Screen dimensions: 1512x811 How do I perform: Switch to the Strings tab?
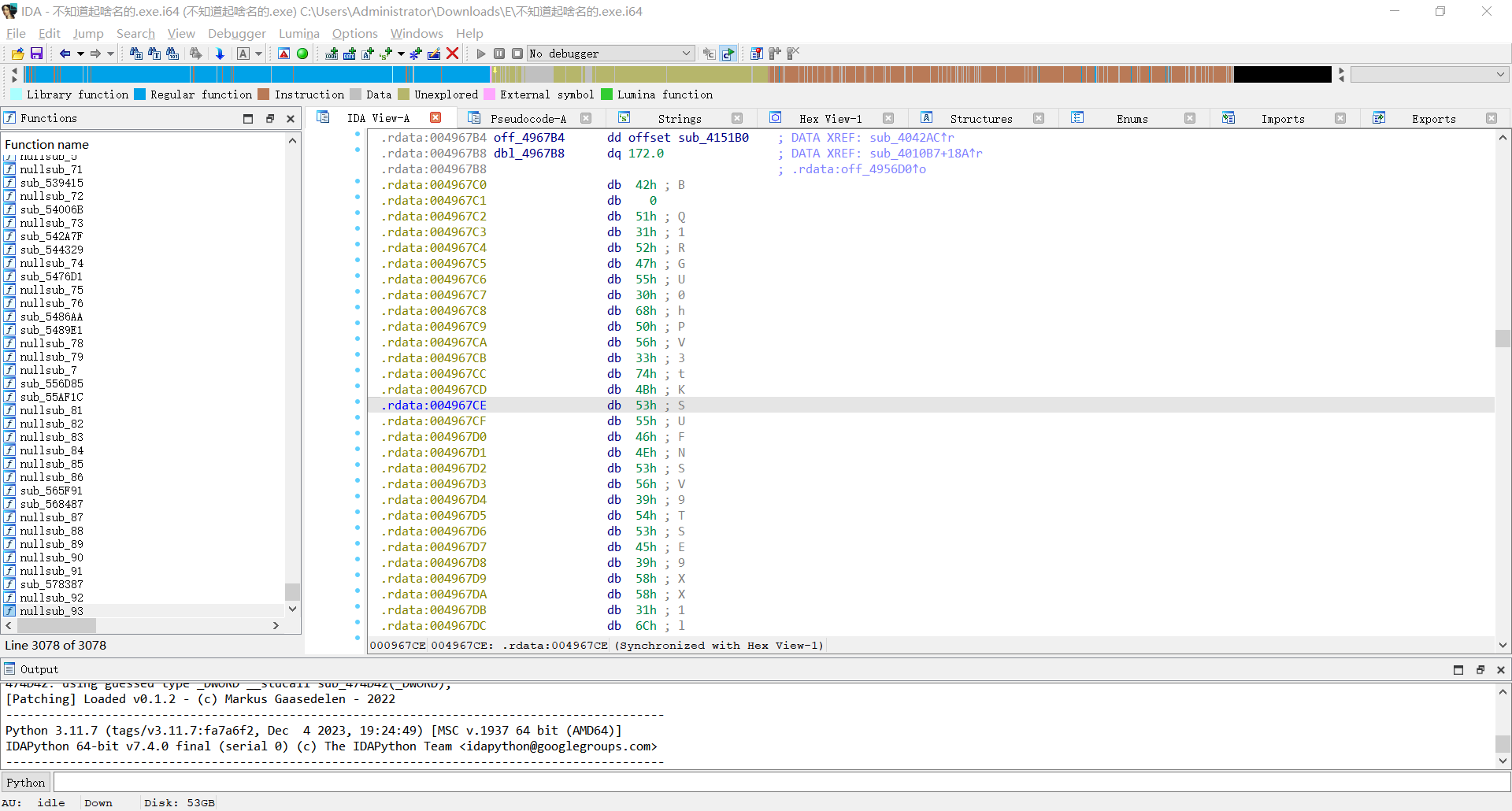tap(680, 118)
